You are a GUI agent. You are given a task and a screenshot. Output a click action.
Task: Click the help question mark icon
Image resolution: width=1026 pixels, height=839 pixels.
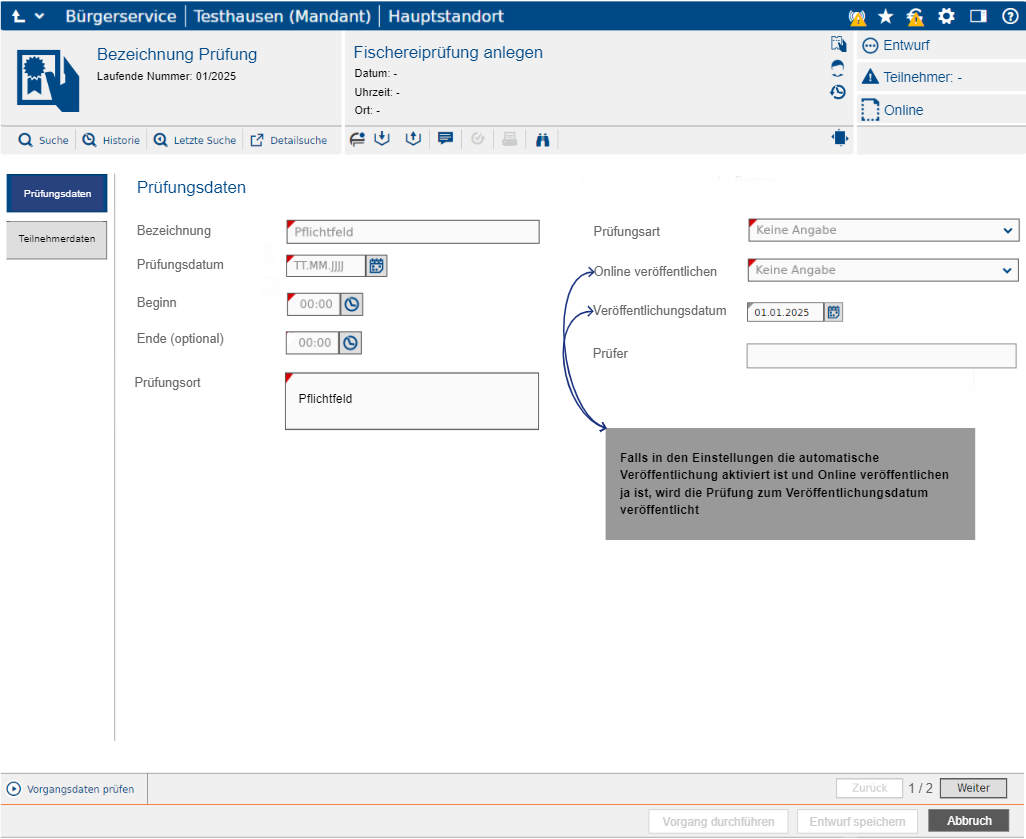(x=1010, y=17)
